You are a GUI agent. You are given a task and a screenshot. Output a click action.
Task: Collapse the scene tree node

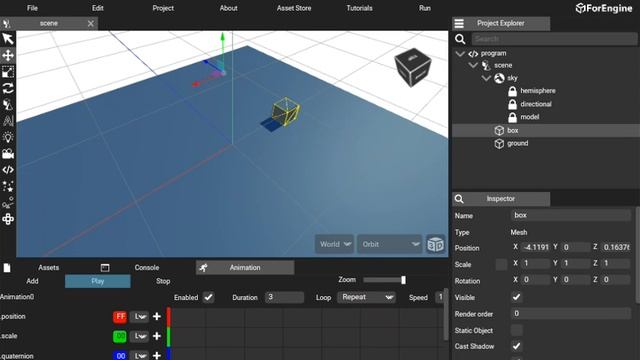point(473,65)
